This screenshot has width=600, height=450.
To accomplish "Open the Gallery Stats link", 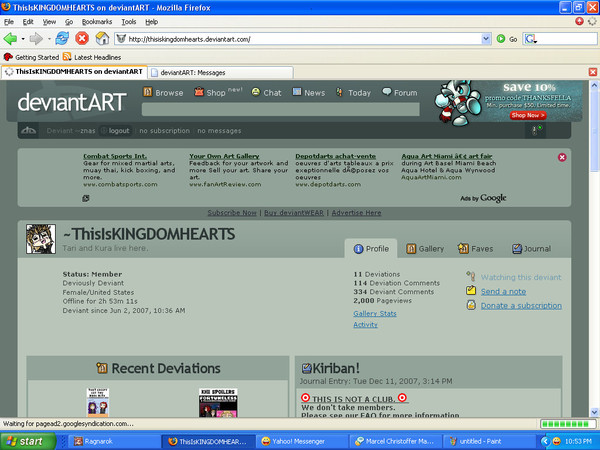I will (375, 314).
